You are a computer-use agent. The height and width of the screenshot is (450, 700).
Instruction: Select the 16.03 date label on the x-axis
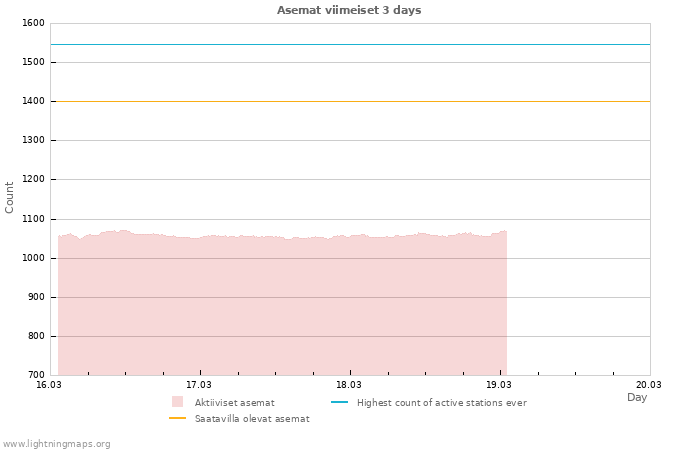click(49, 384)
